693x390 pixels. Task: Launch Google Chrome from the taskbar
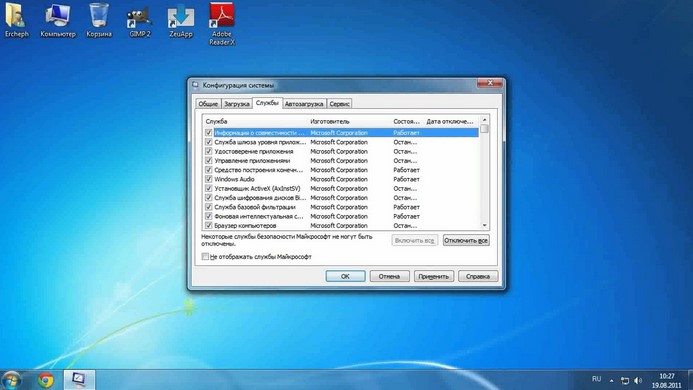[x=46, y=380]
